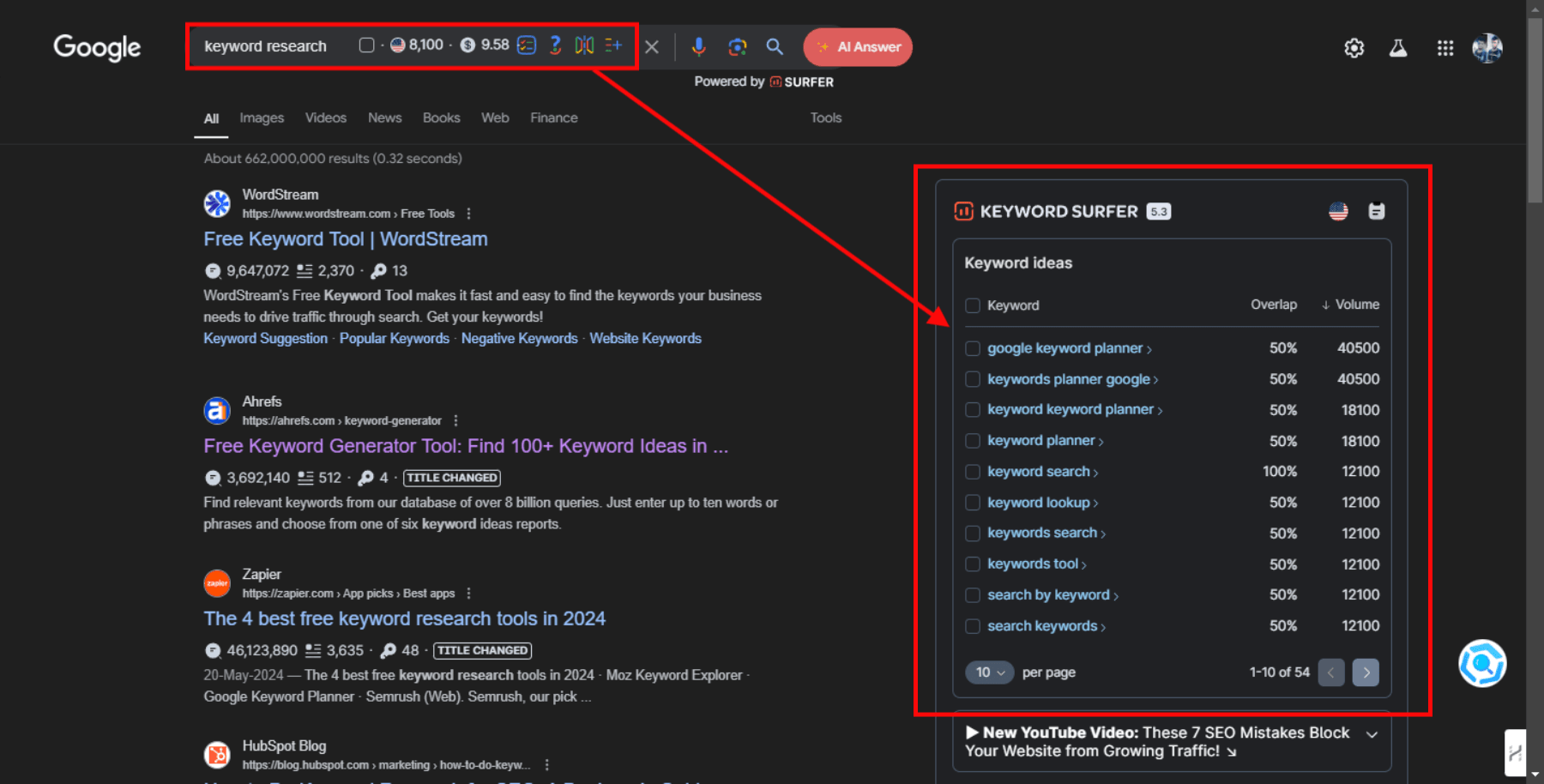Select all keywords via header checkbox
Viewport: 1544px width, 784px height.
click(x=973, y=305)
